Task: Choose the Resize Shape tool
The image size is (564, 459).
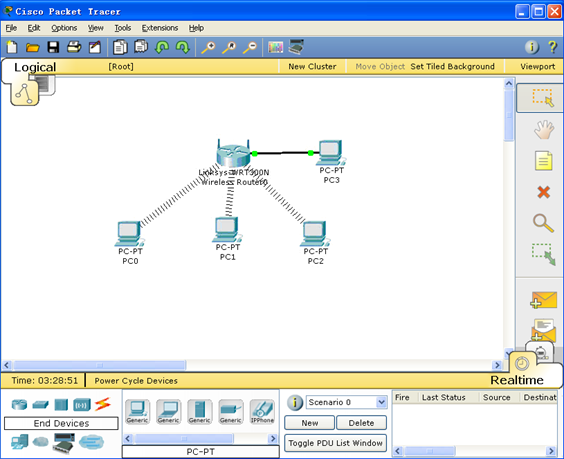Action: (x=543, y=254)
